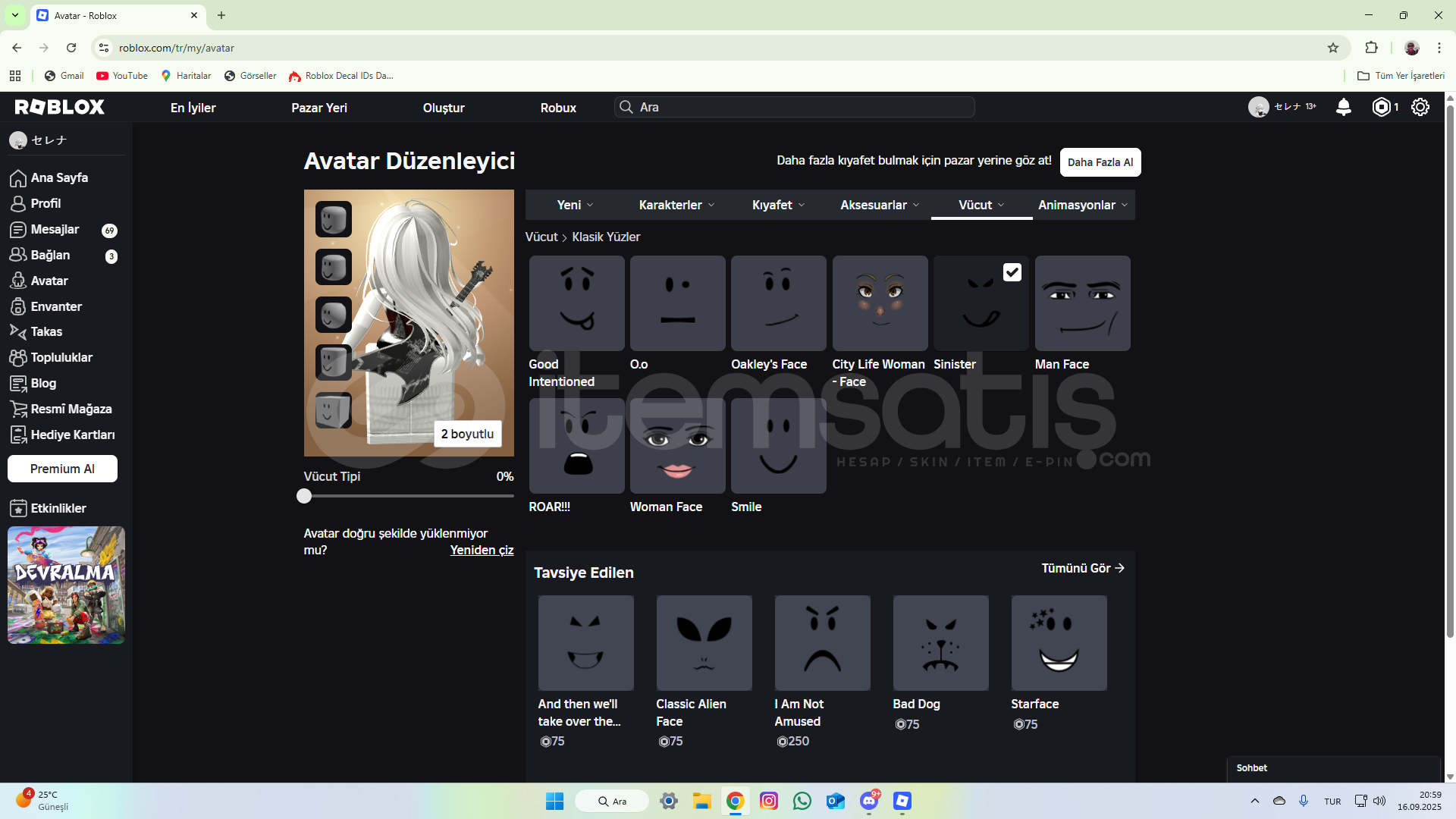
Task: Reload the page
Action: [x=71, y=48]
